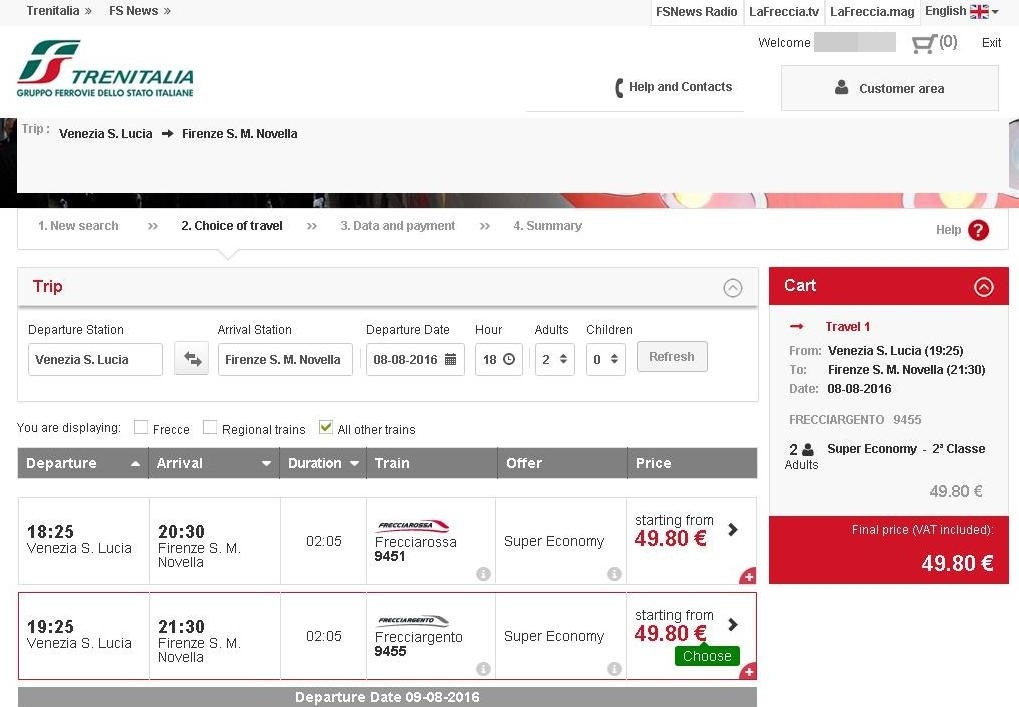1019x707 pixels.
Task: Collapse the Cart panel
Action: pyautogui.click(x=984, y=287)
